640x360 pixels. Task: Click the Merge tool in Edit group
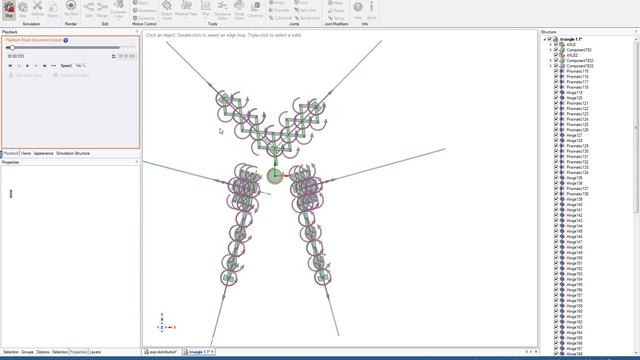102,10
